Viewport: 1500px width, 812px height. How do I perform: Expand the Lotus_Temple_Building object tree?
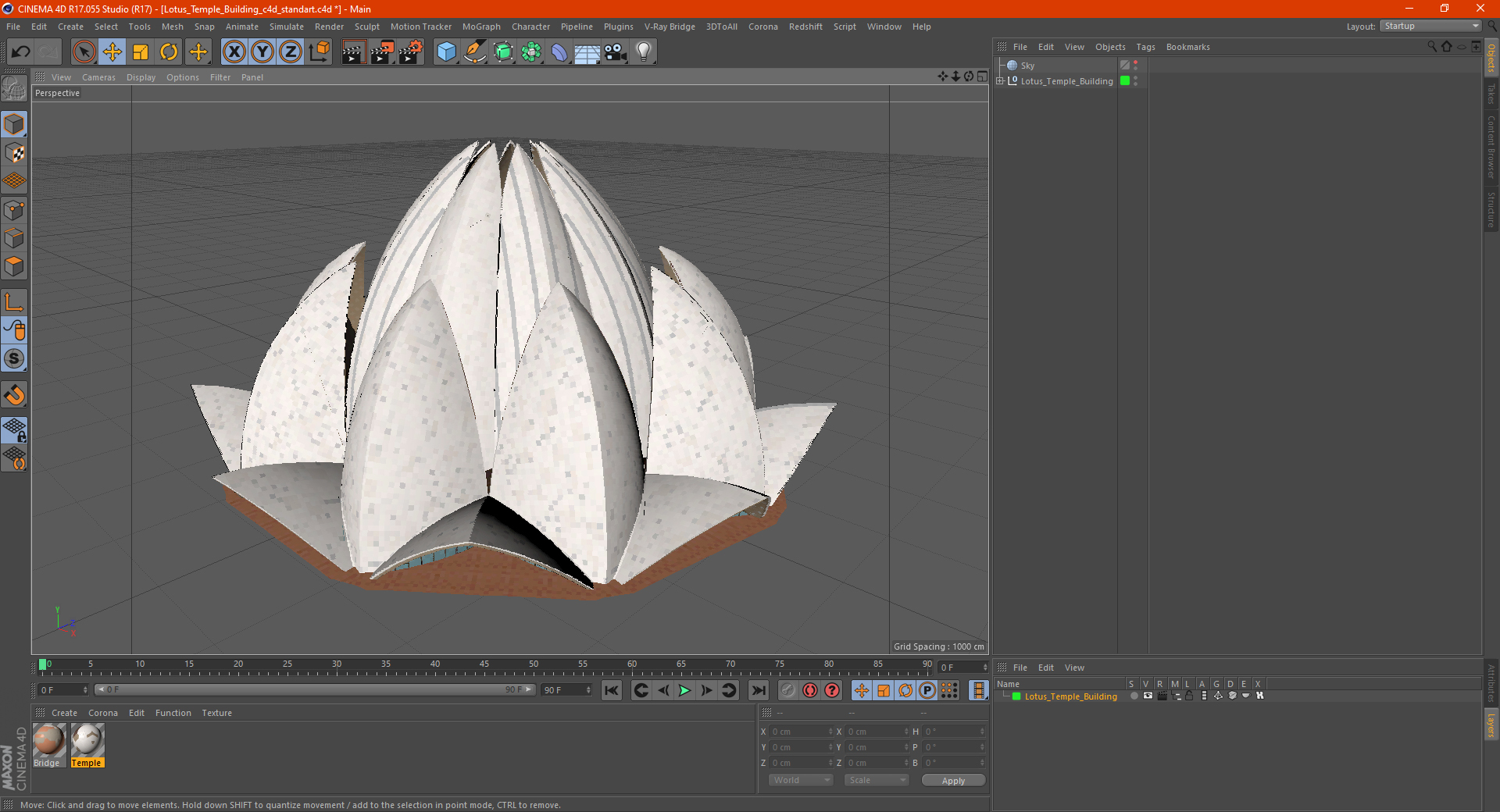tap(999, 81)
